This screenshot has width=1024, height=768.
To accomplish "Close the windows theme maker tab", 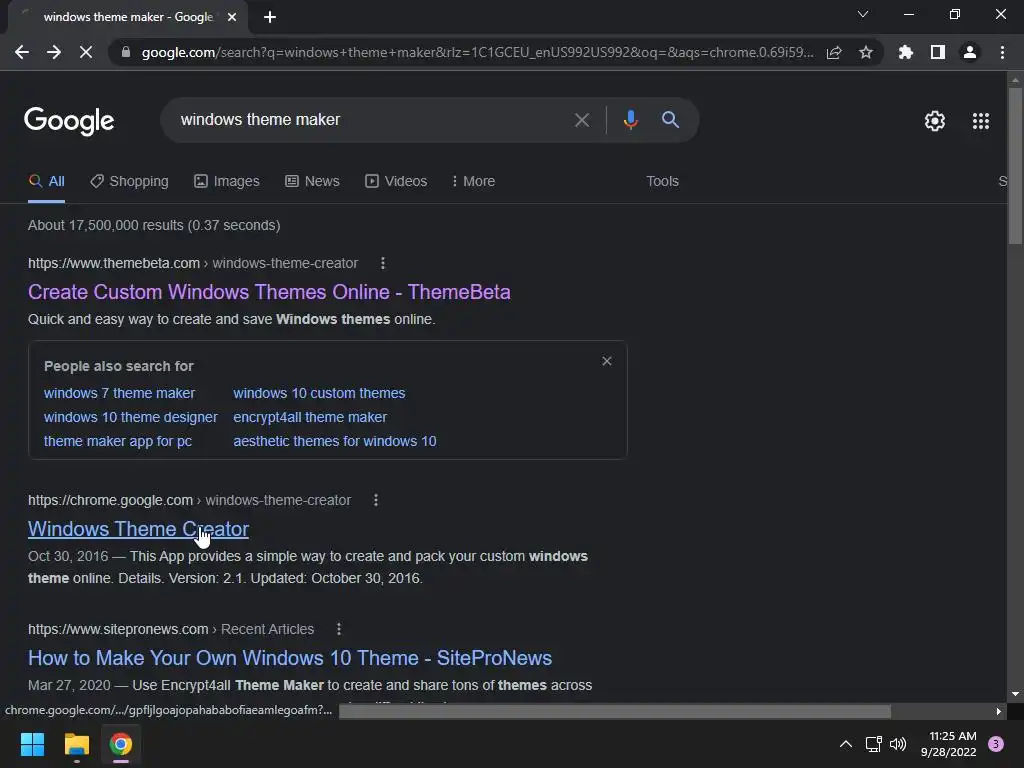I will click(232, 17).
